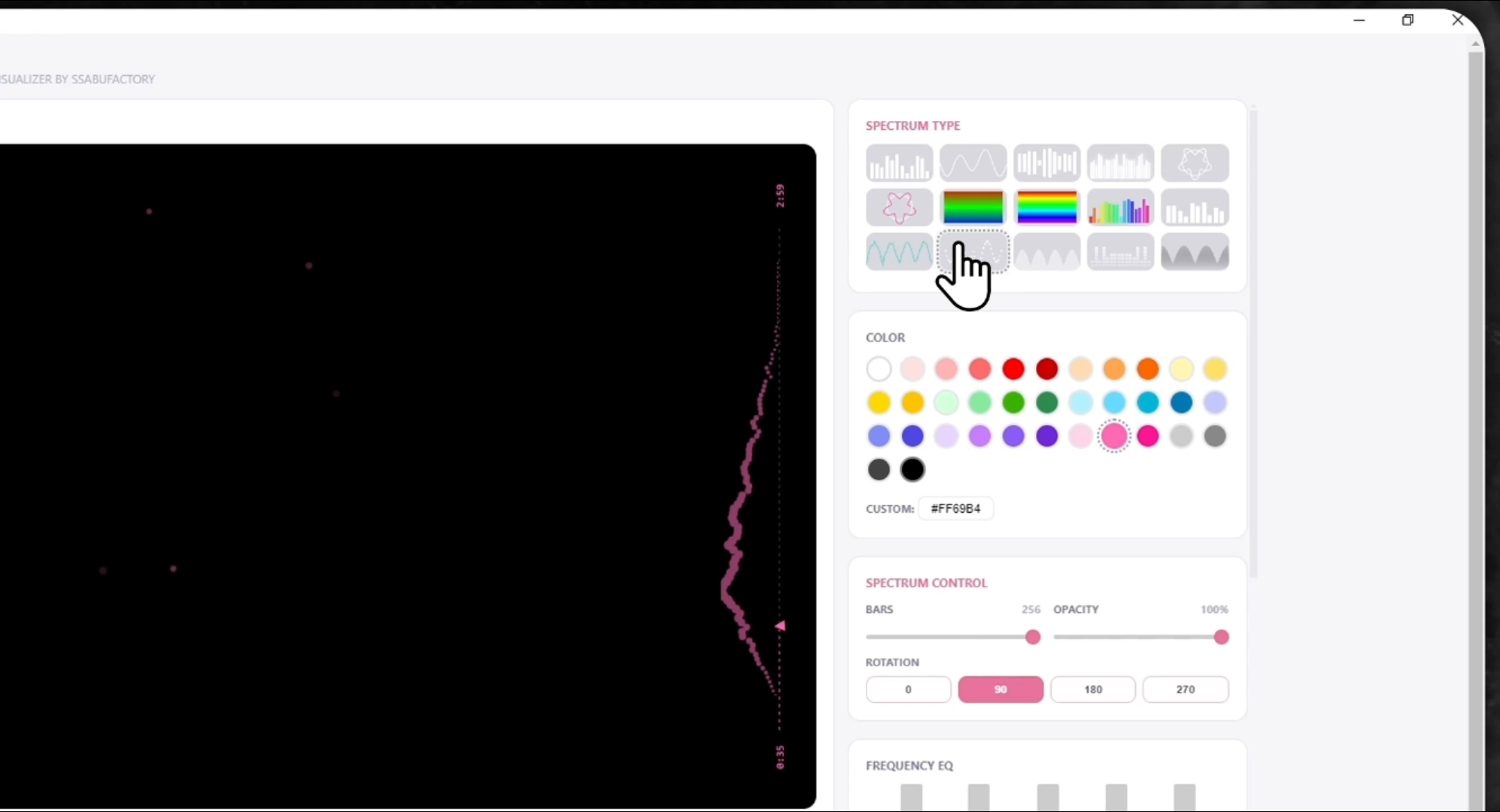Viewport: 1500px width, 812px height.
Task: Click the OPACITY slider handle
Action: tap(1221, 638)
